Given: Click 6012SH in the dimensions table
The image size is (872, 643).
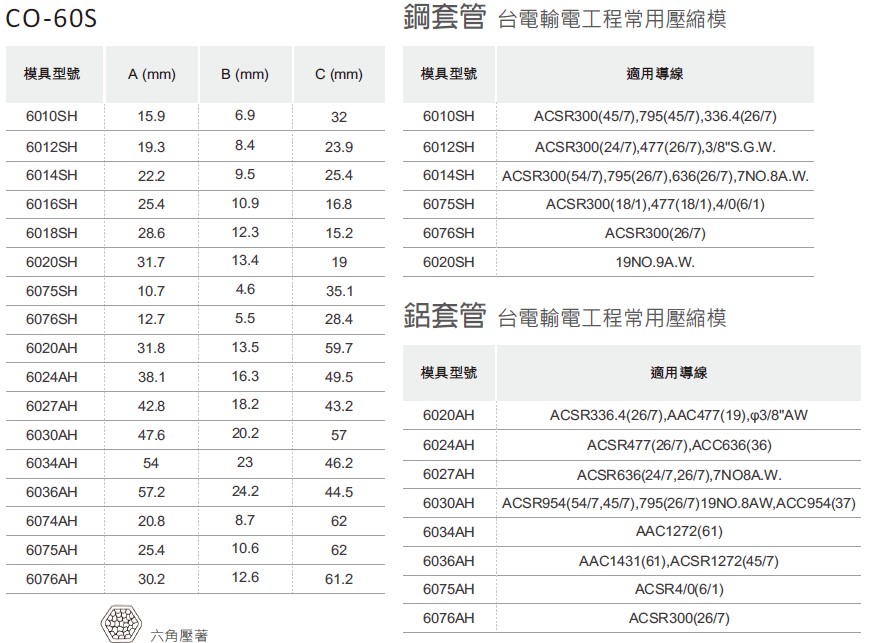Looking at the screenshot, I should [52, 147].
